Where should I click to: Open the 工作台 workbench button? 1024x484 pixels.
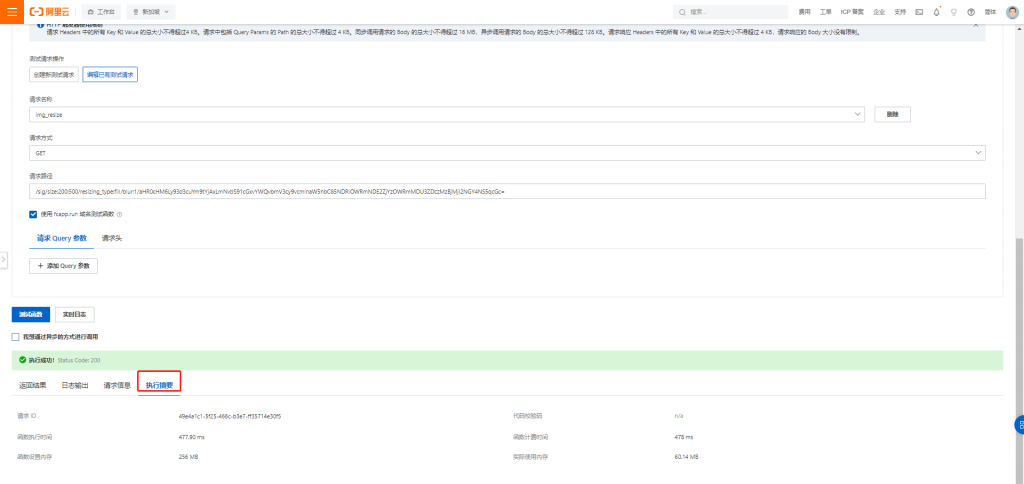(101, 12)
